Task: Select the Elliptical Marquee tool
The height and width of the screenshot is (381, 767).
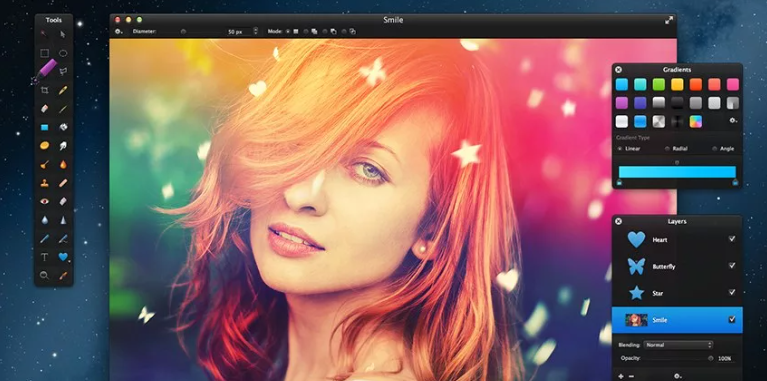Action: click(63, 53)
